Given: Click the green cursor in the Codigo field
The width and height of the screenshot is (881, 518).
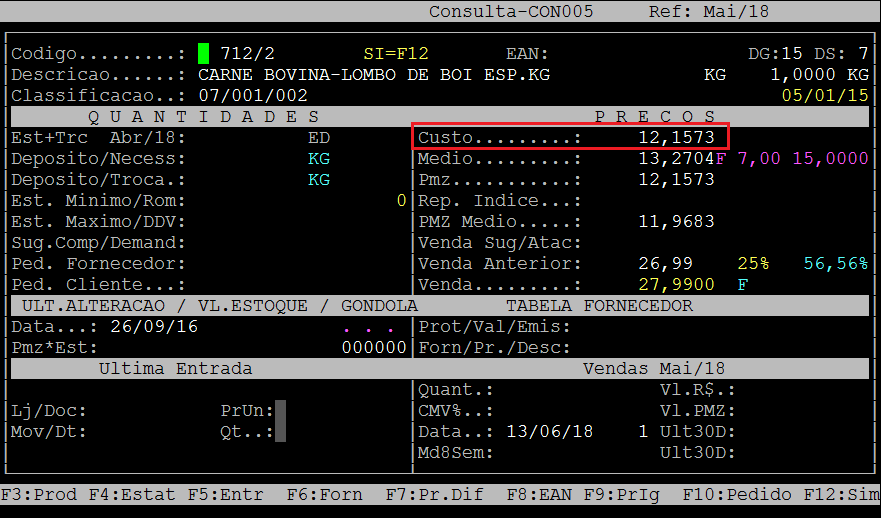Looking at the screenshot, I should 203,53.
